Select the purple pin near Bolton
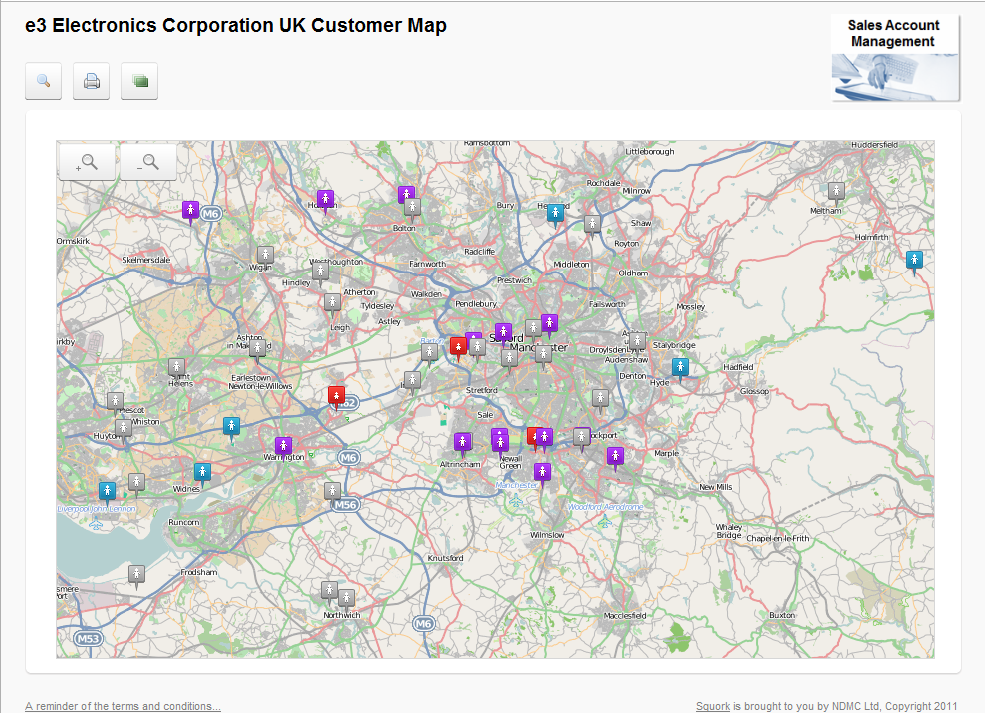This screenshot has height=713, width=985. [406, 195]
